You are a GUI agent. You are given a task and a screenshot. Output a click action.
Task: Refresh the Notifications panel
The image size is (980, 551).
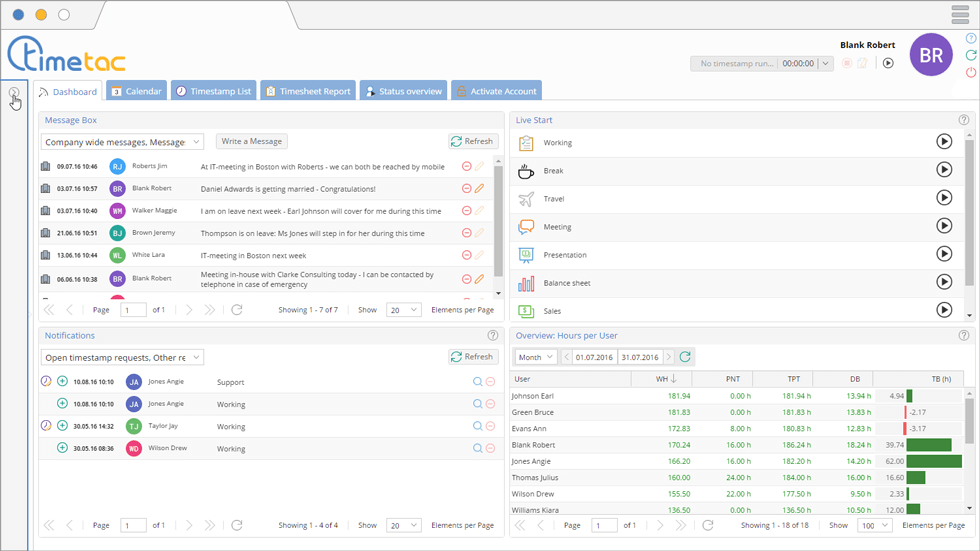pos(472,357)
